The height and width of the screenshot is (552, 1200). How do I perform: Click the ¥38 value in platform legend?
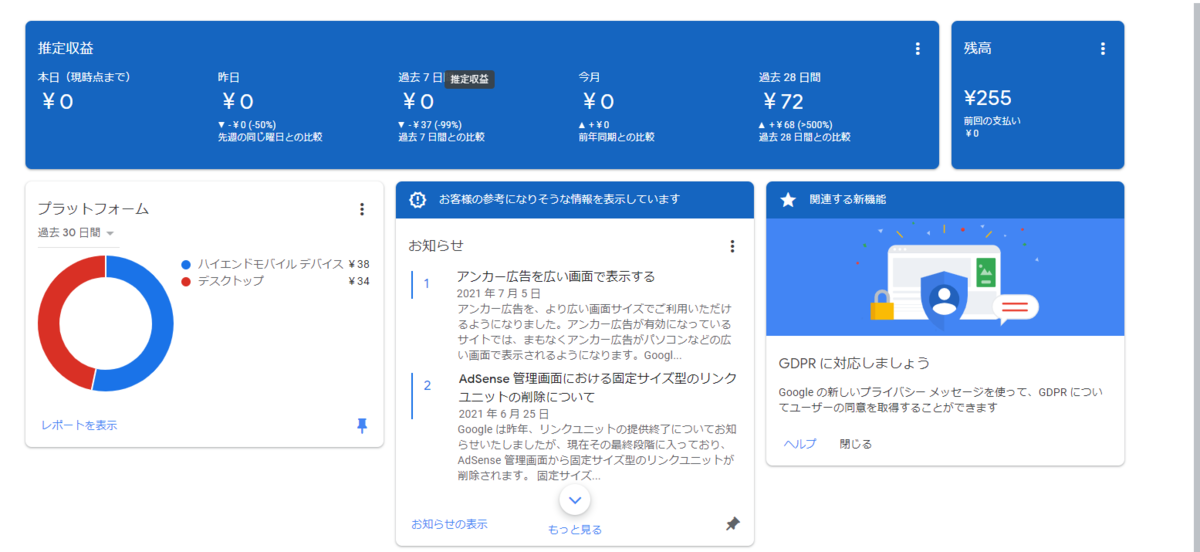point(359,265)
